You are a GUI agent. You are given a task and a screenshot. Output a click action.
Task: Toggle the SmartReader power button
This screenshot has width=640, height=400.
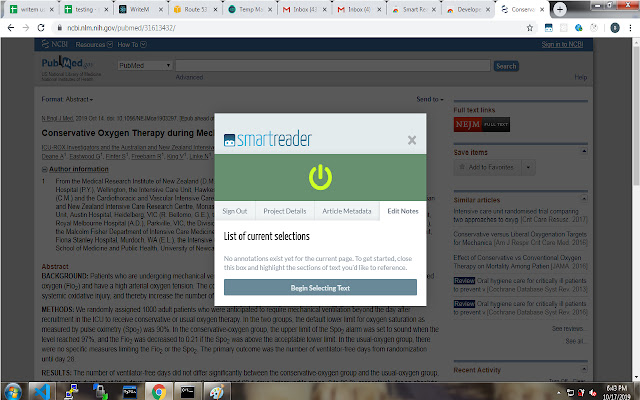pyautogui.click(x=320, y=177)
